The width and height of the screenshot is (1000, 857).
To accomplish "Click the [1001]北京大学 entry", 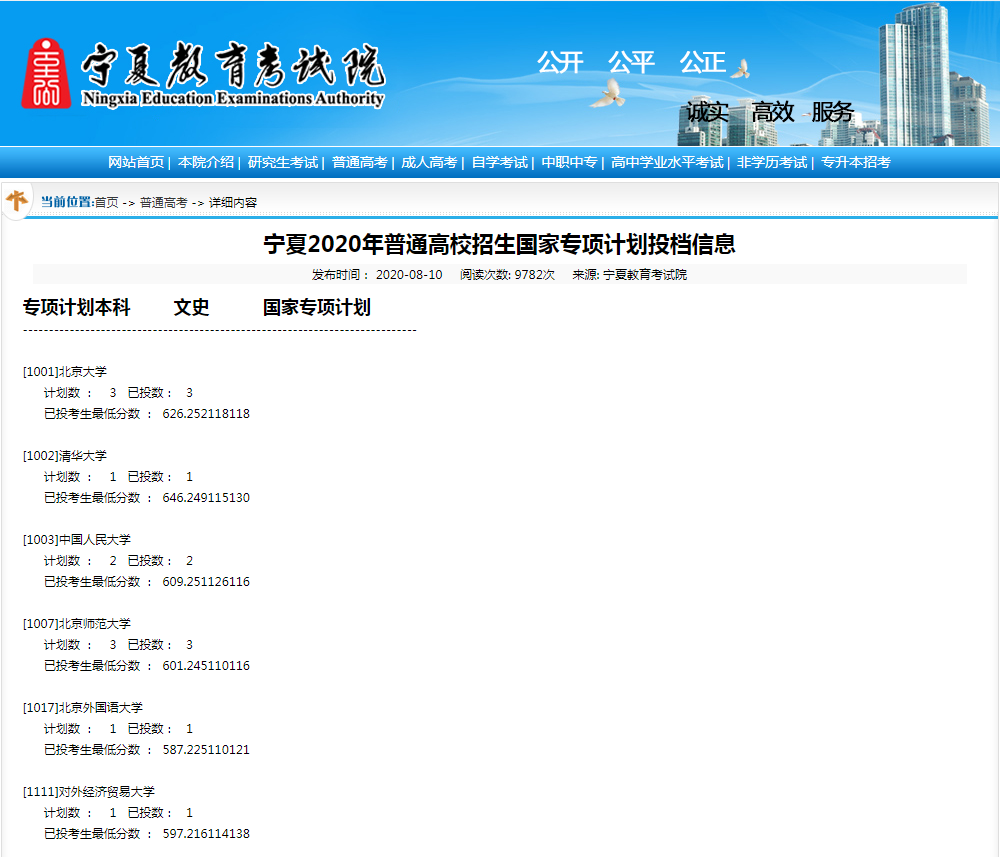I will pyautogui.click(x=65, y=372).
